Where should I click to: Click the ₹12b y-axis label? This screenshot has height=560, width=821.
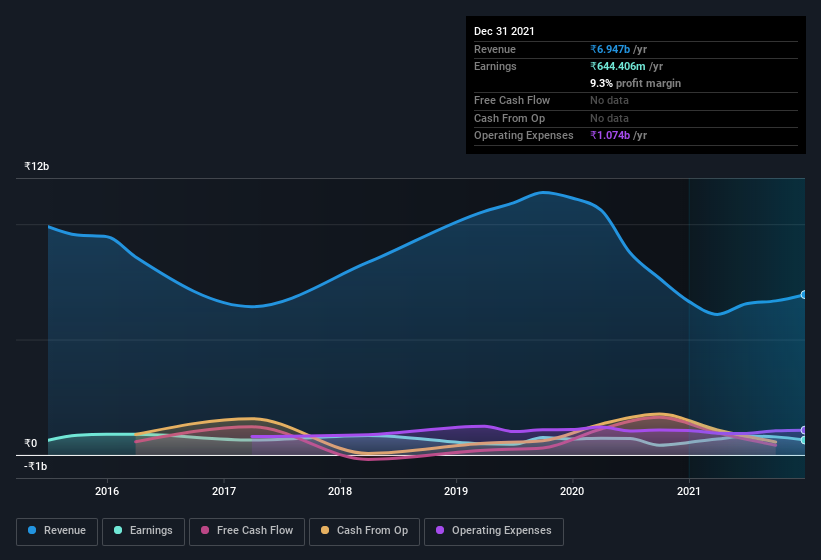click(x=37, y=166)
